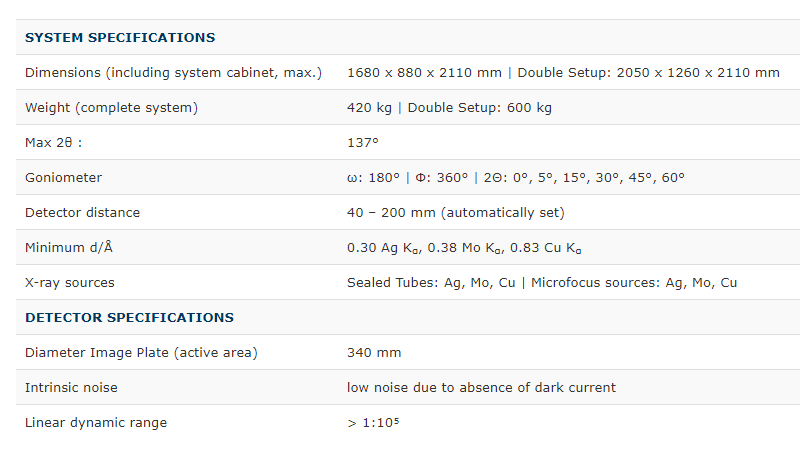Click the 420 kg Double Setup value

coord(449,108)
